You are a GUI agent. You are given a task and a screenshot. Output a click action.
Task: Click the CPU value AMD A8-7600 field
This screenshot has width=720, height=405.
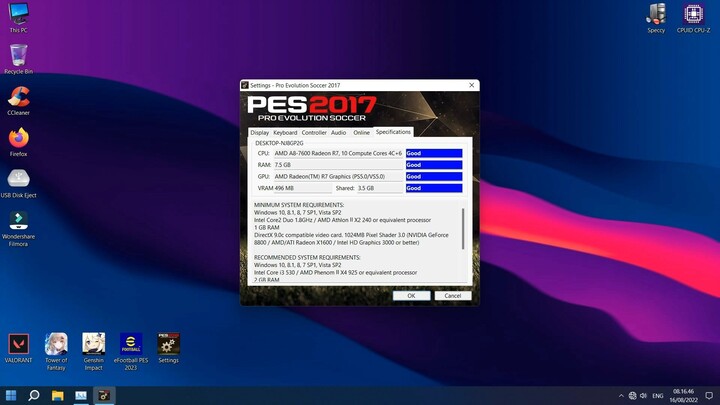pos(338,153)
